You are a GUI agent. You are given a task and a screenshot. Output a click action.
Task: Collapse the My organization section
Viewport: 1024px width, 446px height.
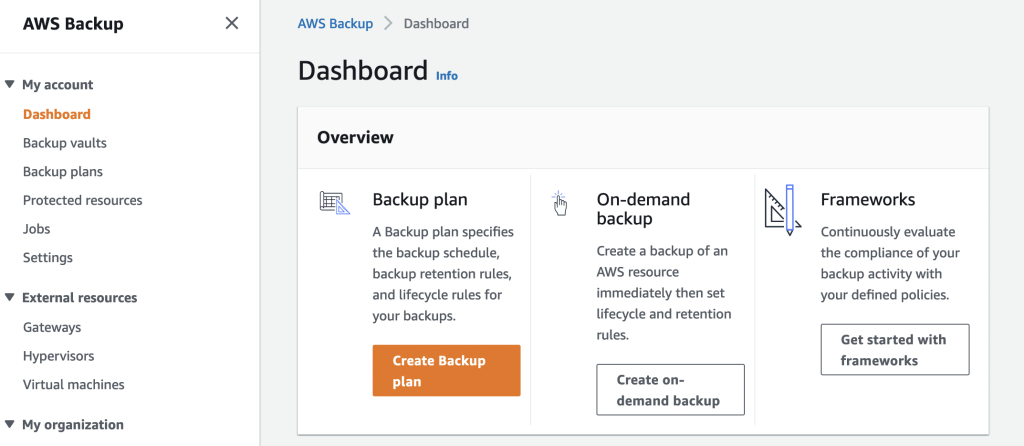(9, 424)
